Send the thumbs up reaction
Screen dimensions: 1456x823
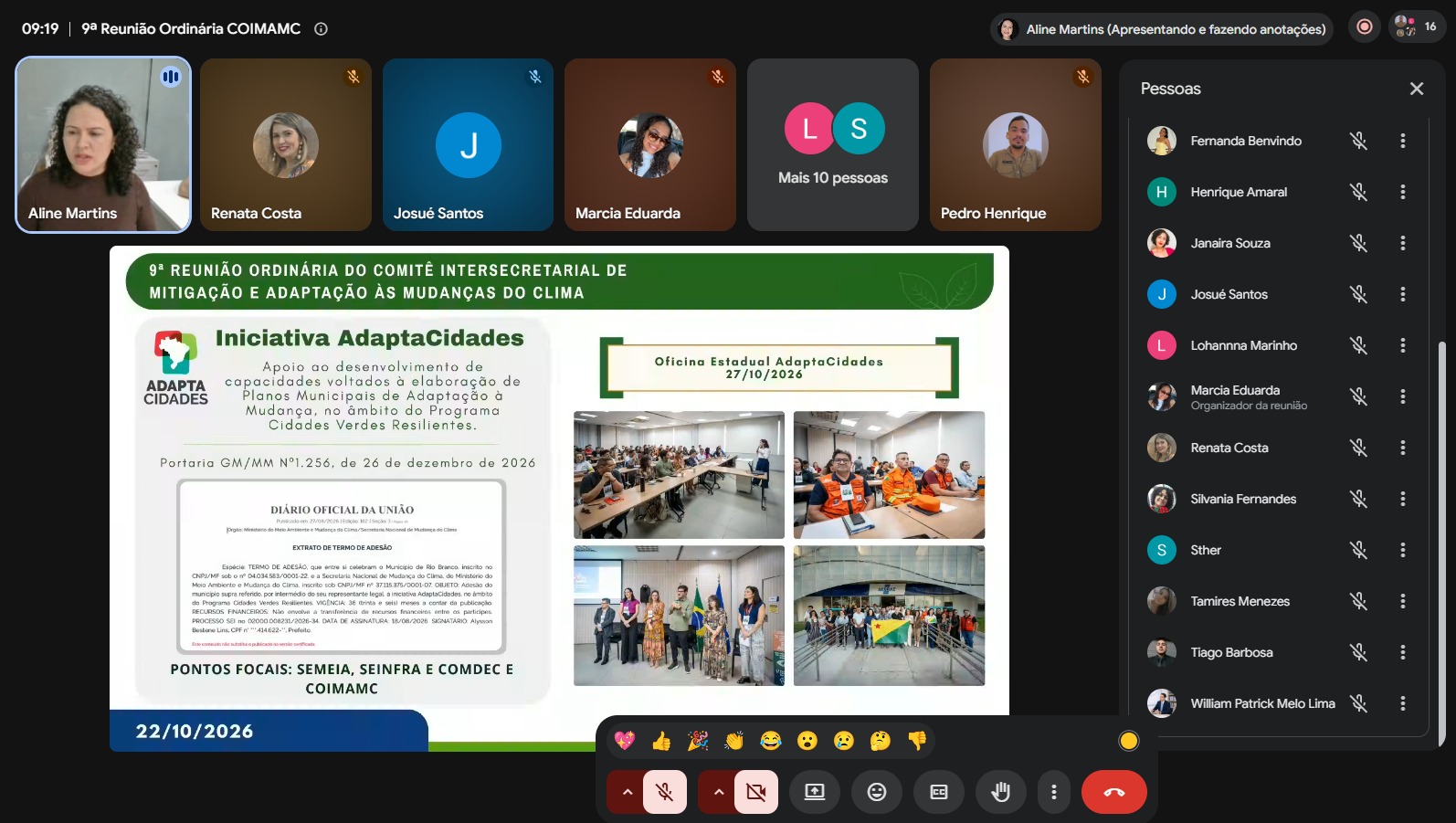pyautogui.click(x=661, y=741)
